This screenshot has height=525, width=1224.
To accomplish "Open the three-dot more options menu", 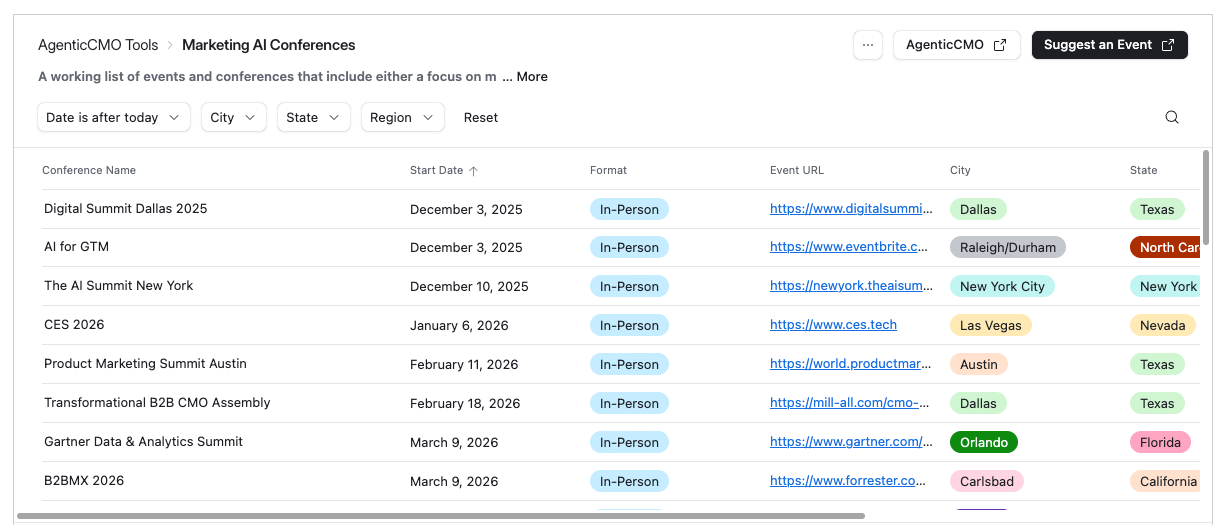I will pyautogui.click(x=867, y=45).
